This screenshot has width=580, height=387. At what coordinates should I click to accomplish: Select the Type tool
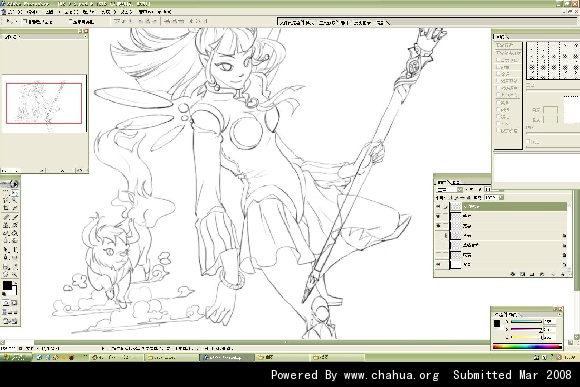15,249
